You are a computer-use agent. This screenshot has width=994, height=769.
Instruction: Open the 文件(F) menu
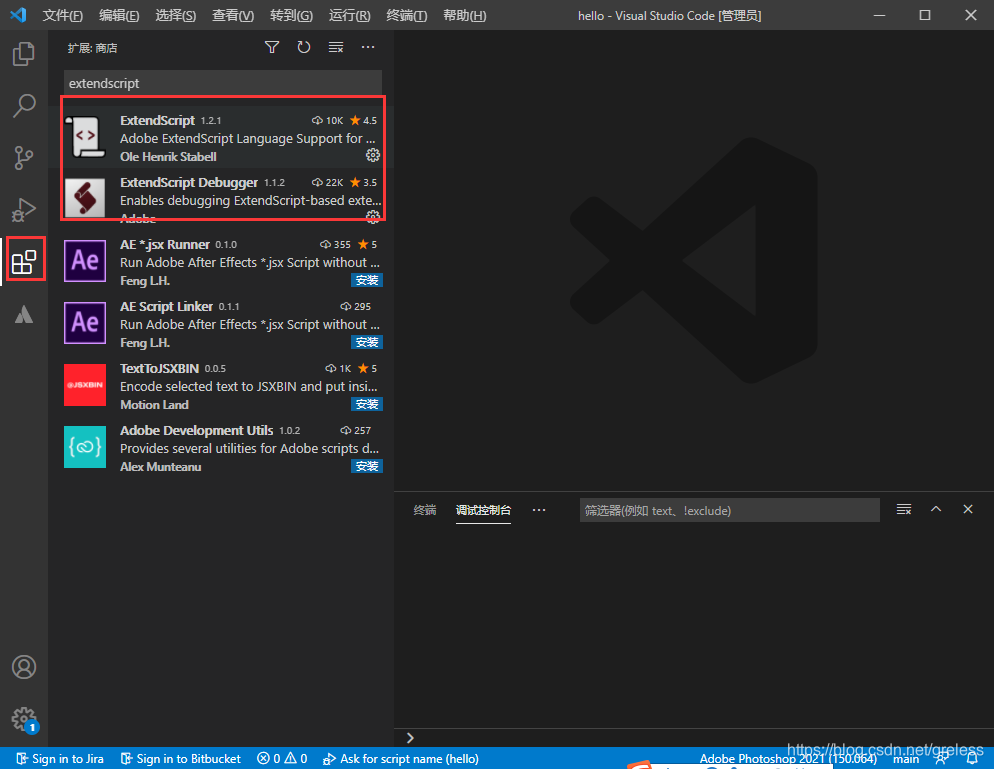coord(62,15)
